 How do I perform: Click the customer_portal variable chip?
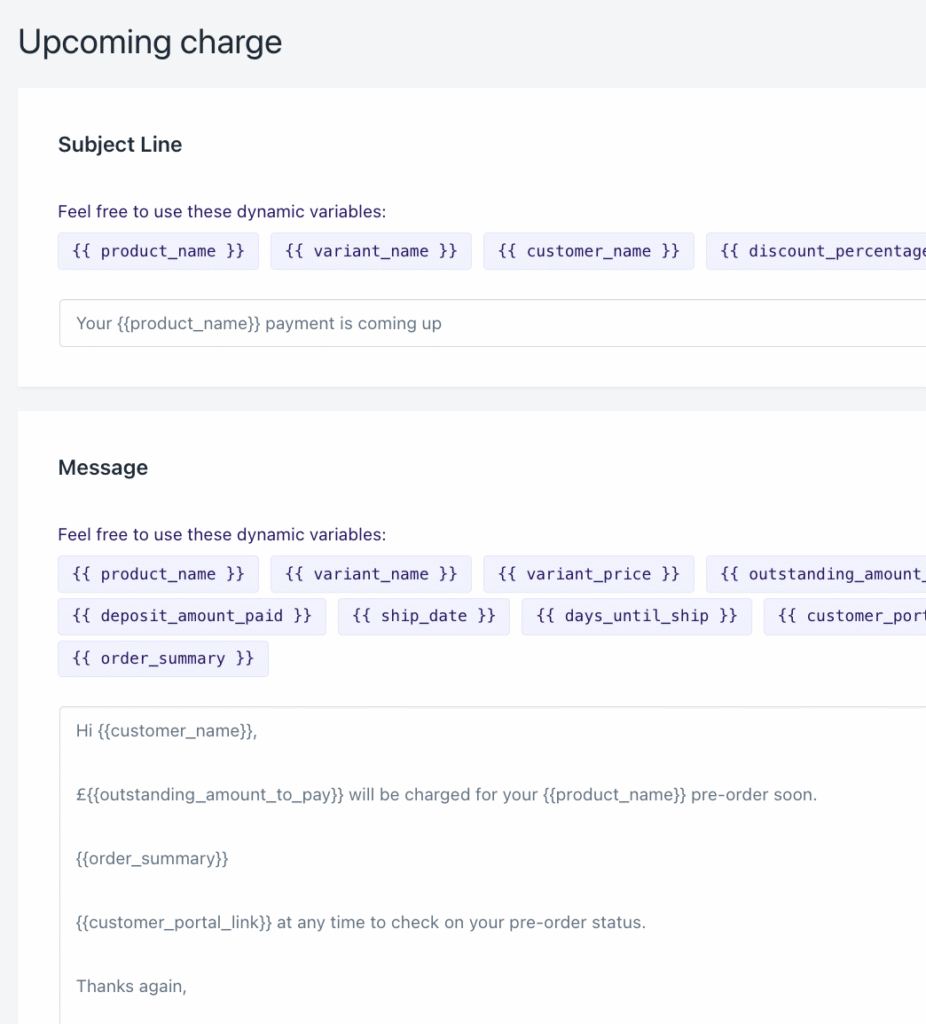pyautogui.click(x=846, y=616)
